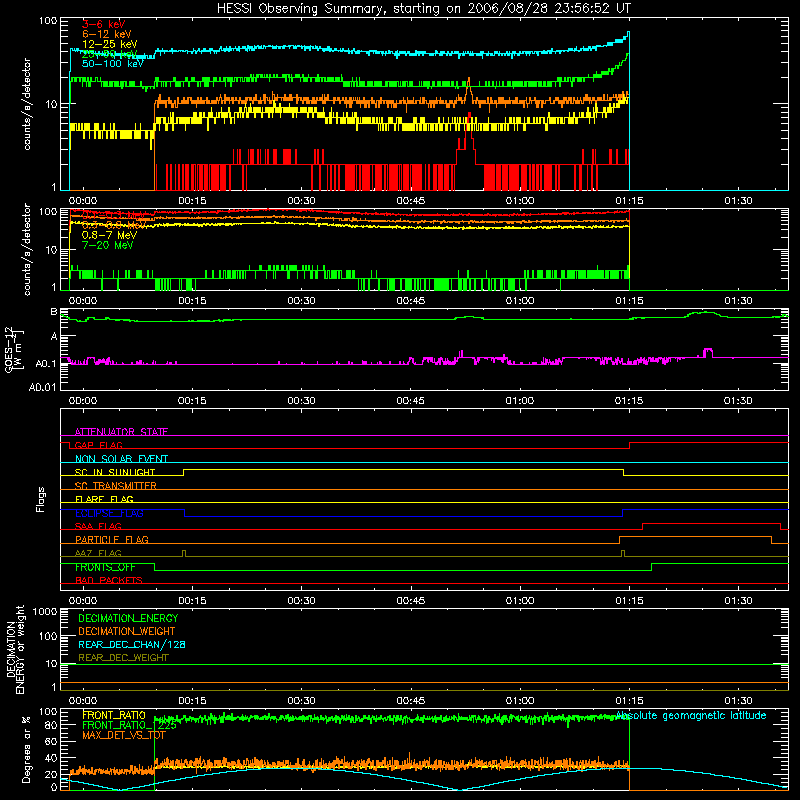The width and height of the screenshot is (800, 800).
Task: Click the FRONT_RATIO_1225 legend label
Action: tap(129, 725)
